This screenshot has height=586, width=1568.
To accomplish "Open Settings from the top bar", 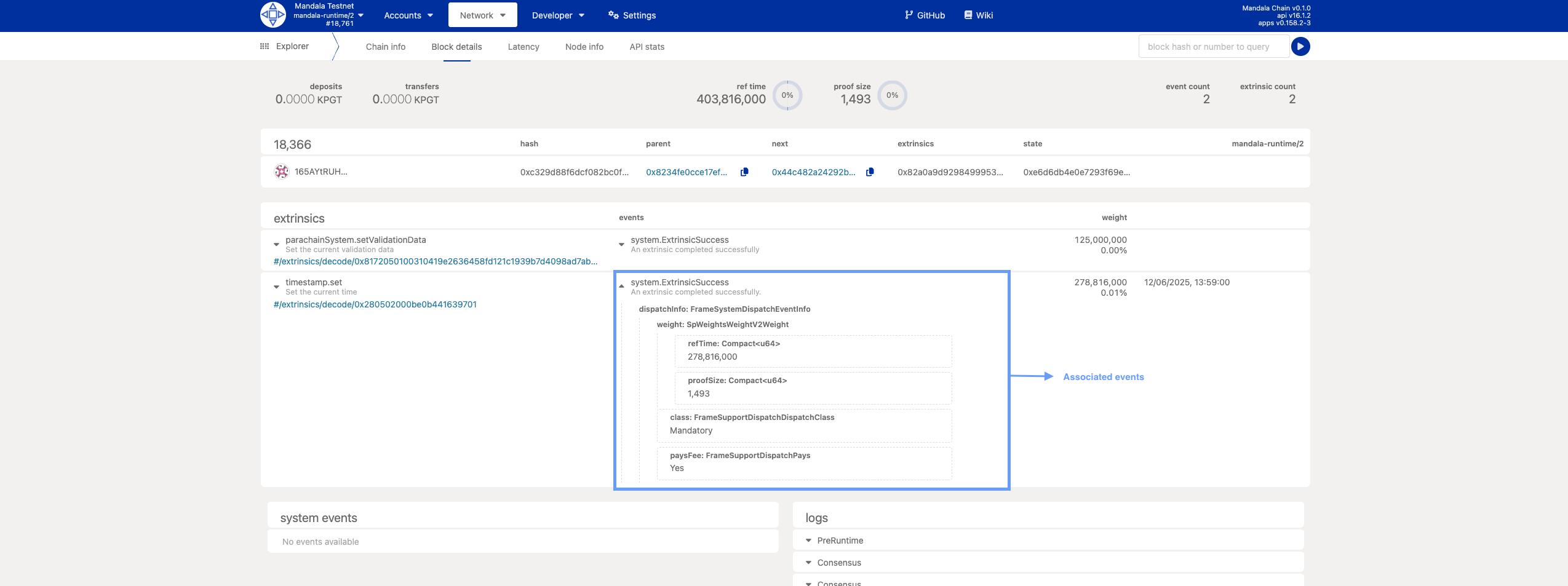I will (632, 15).
